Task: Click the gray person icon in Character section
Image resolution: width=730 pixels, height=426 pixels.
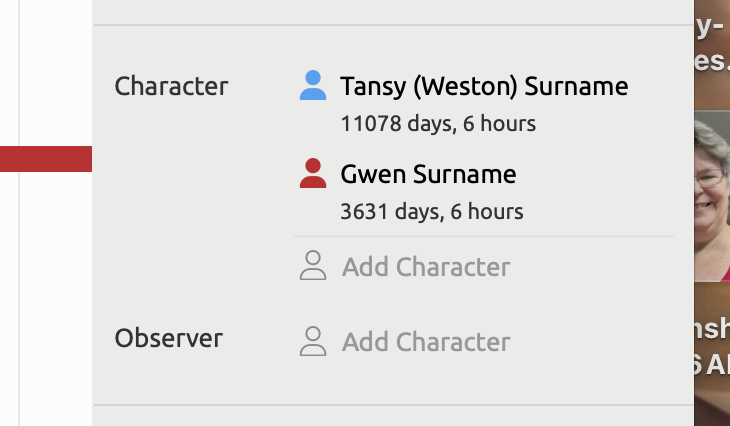Action: pyautogui.click(x=313, y=266)
